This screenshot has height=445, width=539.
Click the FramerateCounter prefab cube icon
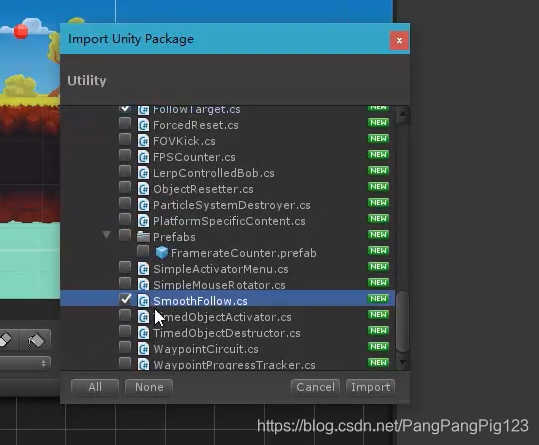(162, 253)
